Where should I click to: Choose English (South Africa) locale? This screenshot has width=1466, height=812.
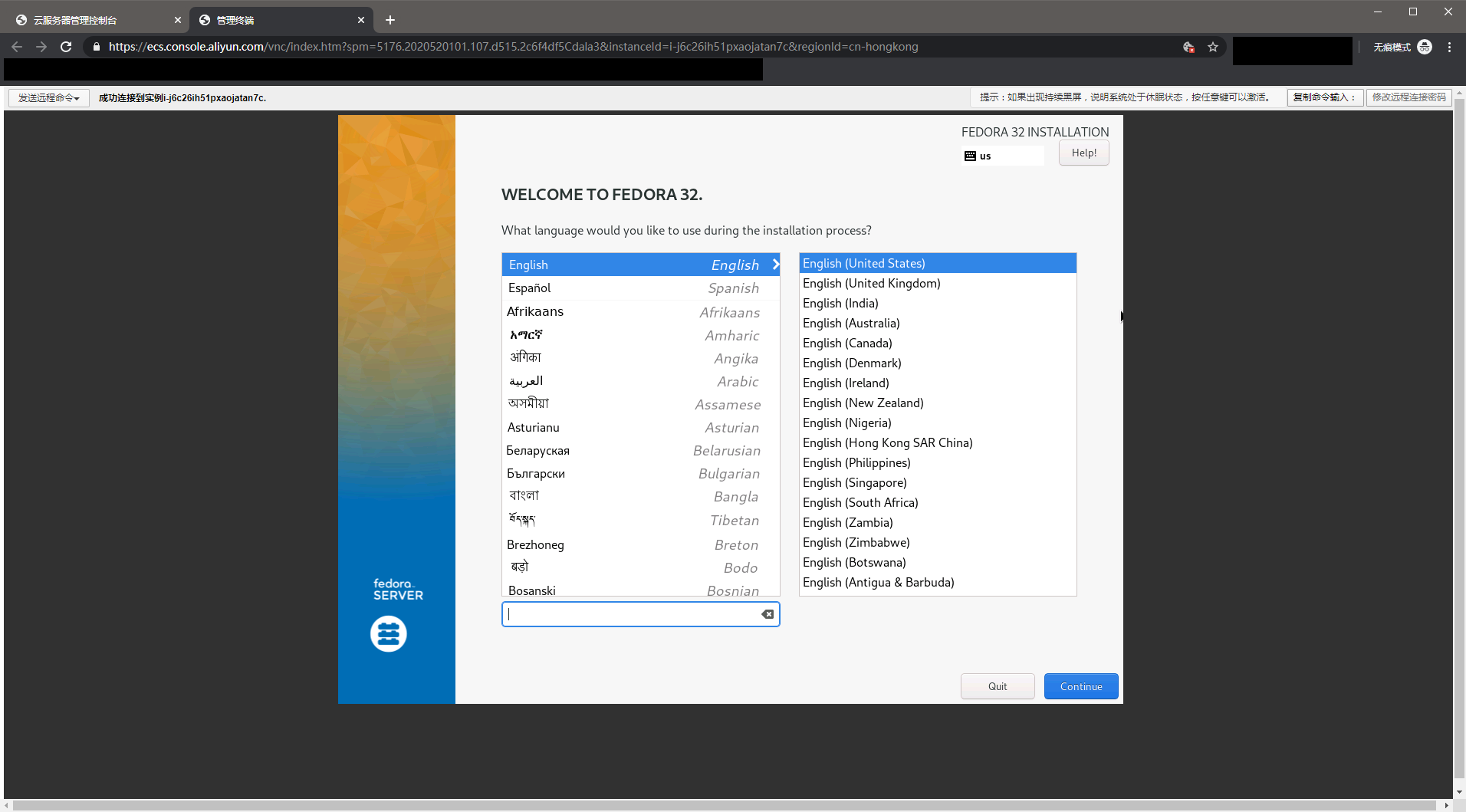pyautogui.click(x=938, y=502)
